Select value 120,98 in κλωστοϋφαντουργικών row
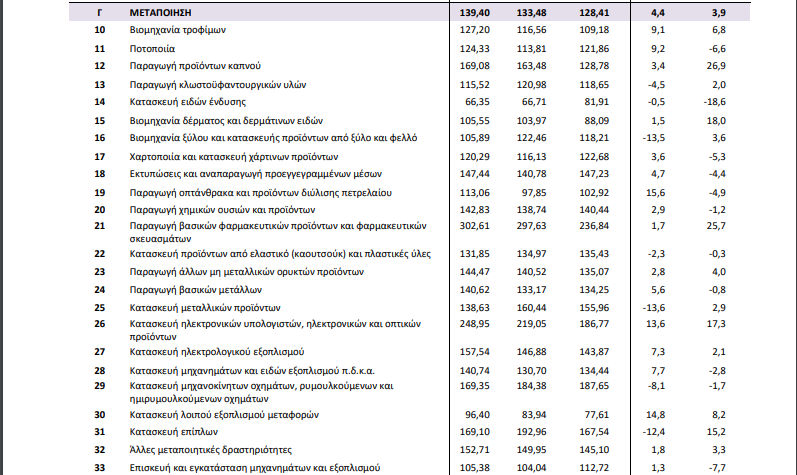Viewport: 797px width, 475px height. (532, 85)
